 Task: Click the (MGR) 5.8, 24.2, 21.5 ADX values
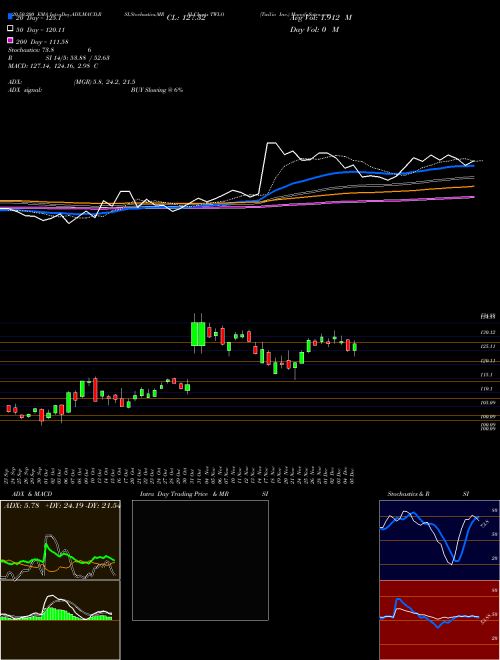[x=104, y=82]
